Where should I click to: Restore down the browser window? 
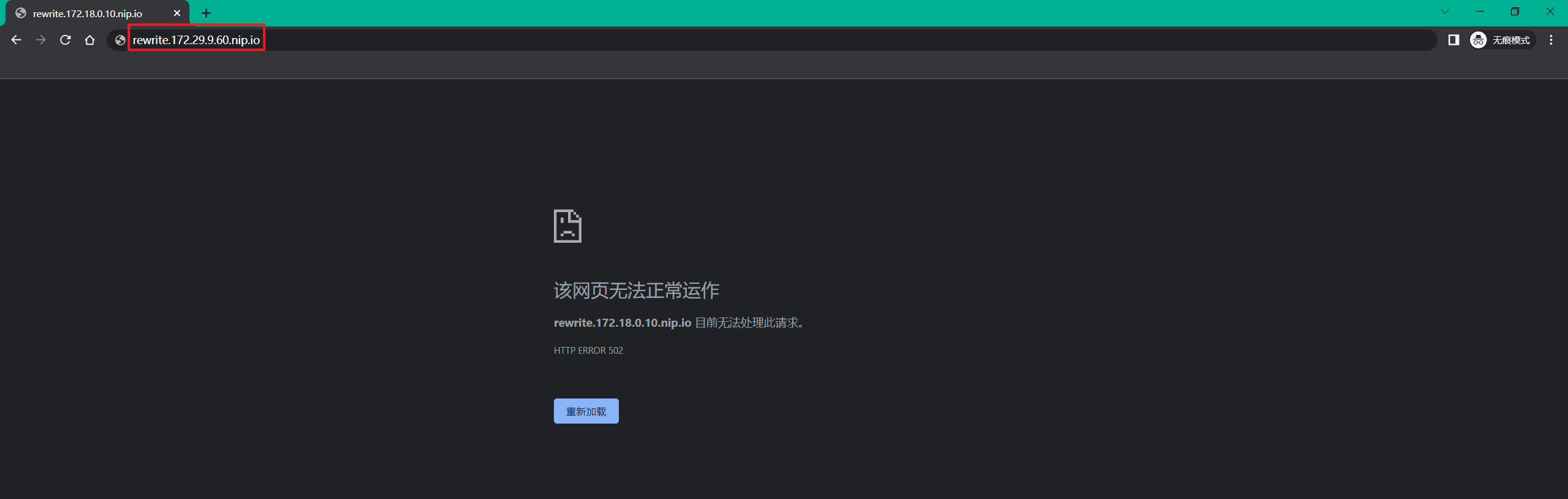tap(1515, 12)
